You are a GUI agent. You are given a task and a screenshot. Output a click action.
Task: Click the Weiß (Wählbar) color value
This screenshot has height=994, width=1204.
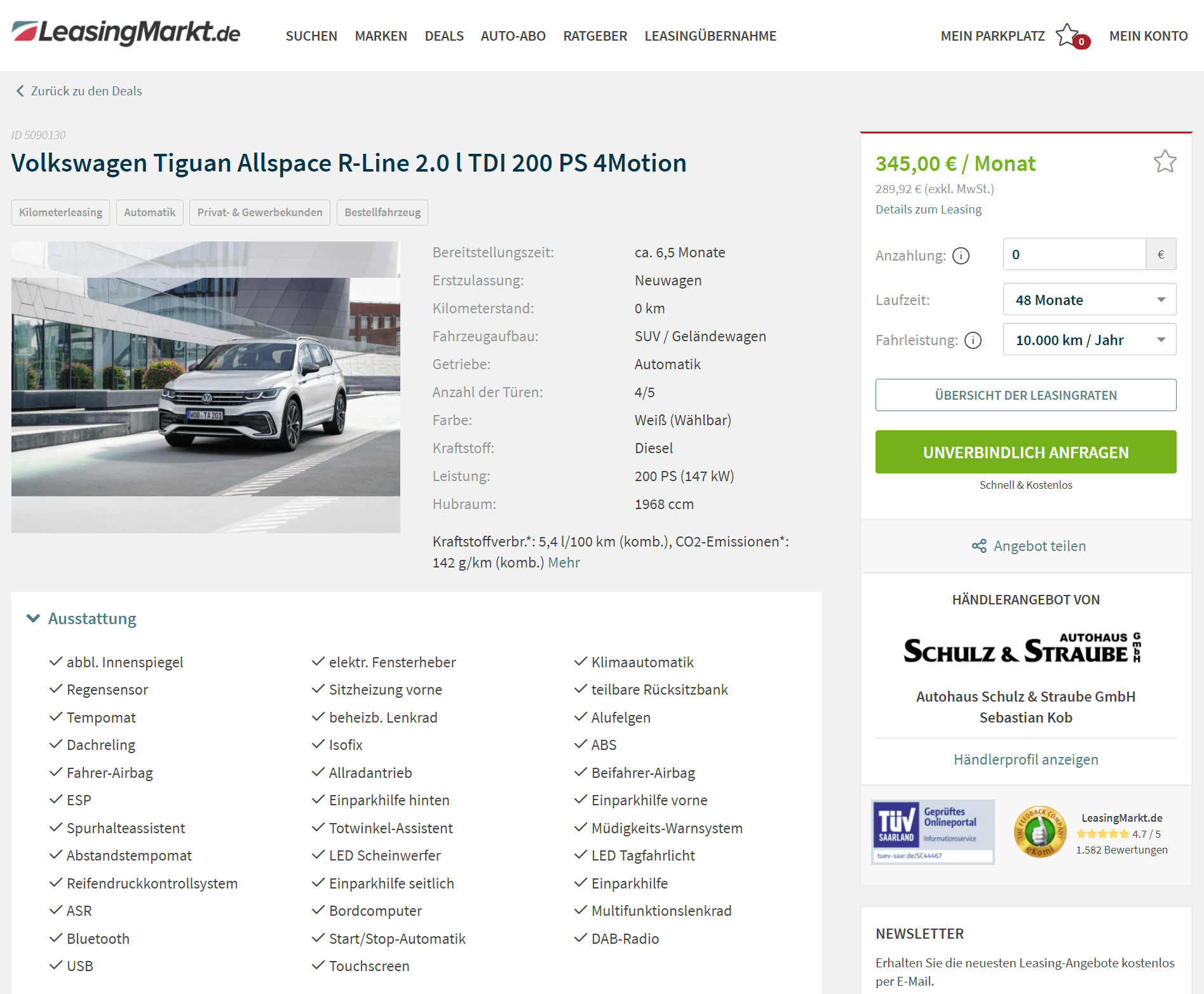coord(682,420)
